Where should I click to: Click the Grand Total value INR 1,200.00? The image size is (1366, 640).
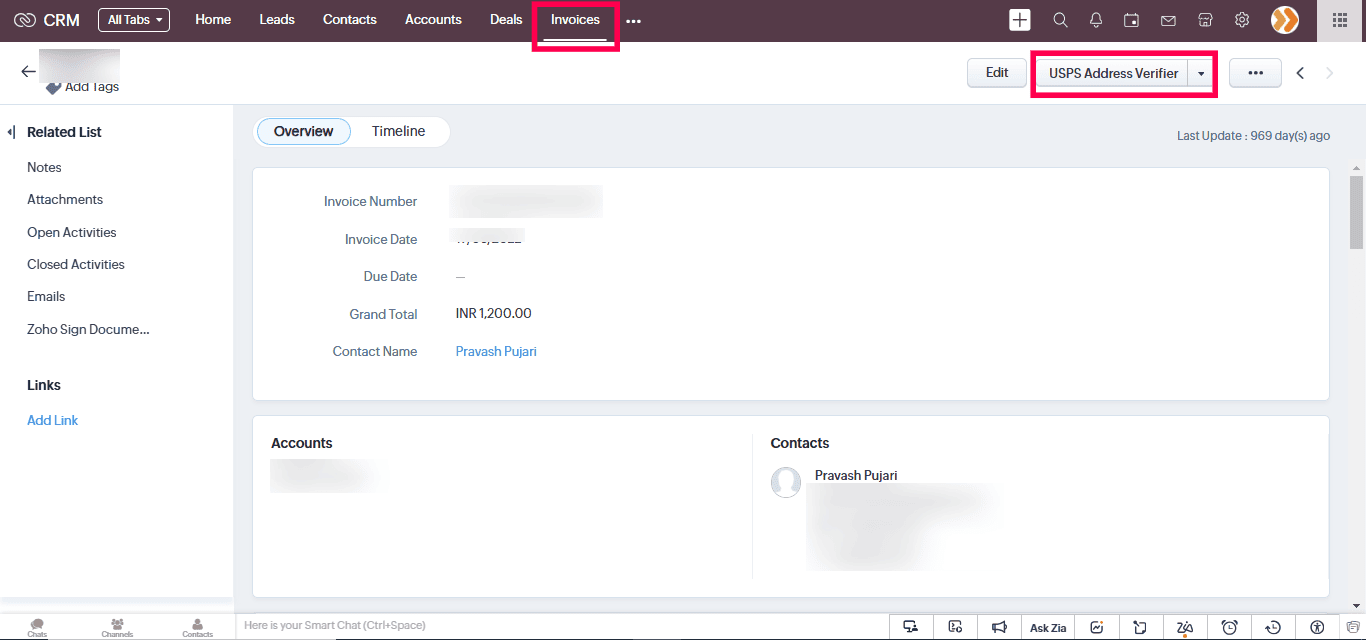494,314
